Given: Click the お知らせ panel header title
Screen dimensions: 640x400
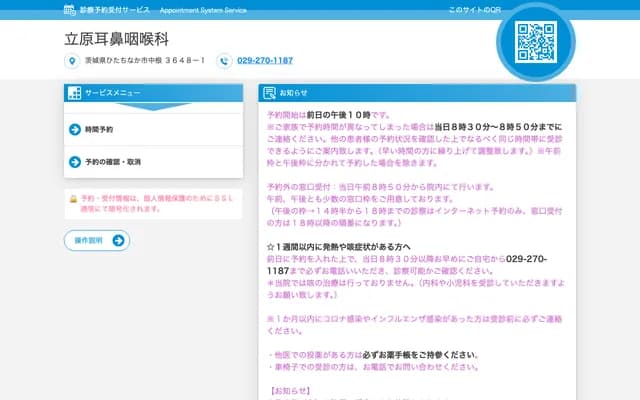Looking at the screenshot, I should click(x=294, y=93).
